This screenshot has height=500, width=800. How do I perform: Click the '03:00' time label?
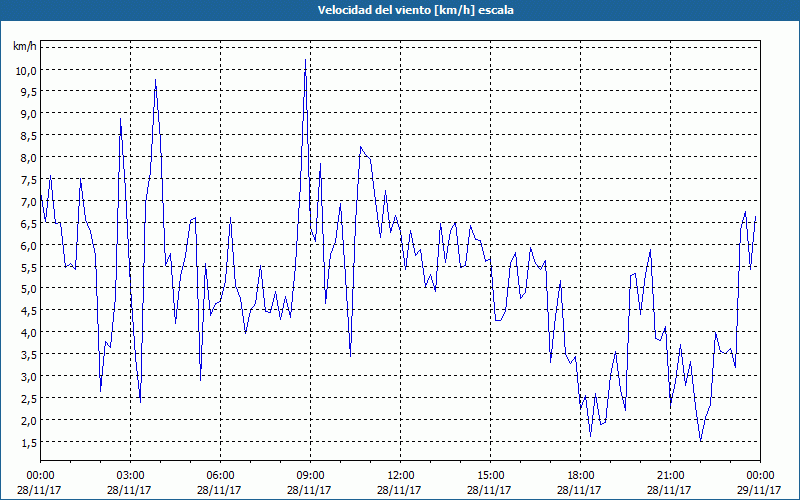131,475
